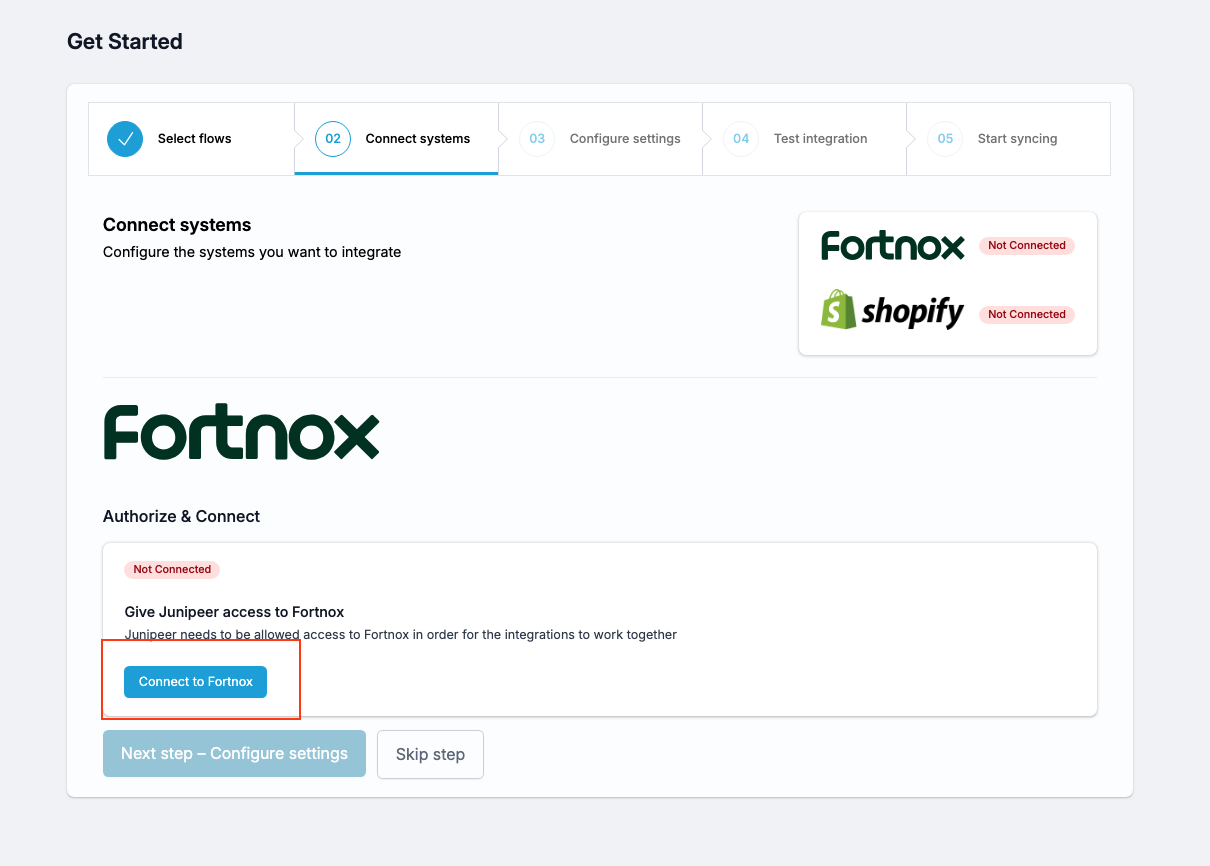
Task: Click the Authorize & Connect heading
Action: pyautogui.click(x=181, y=517)
